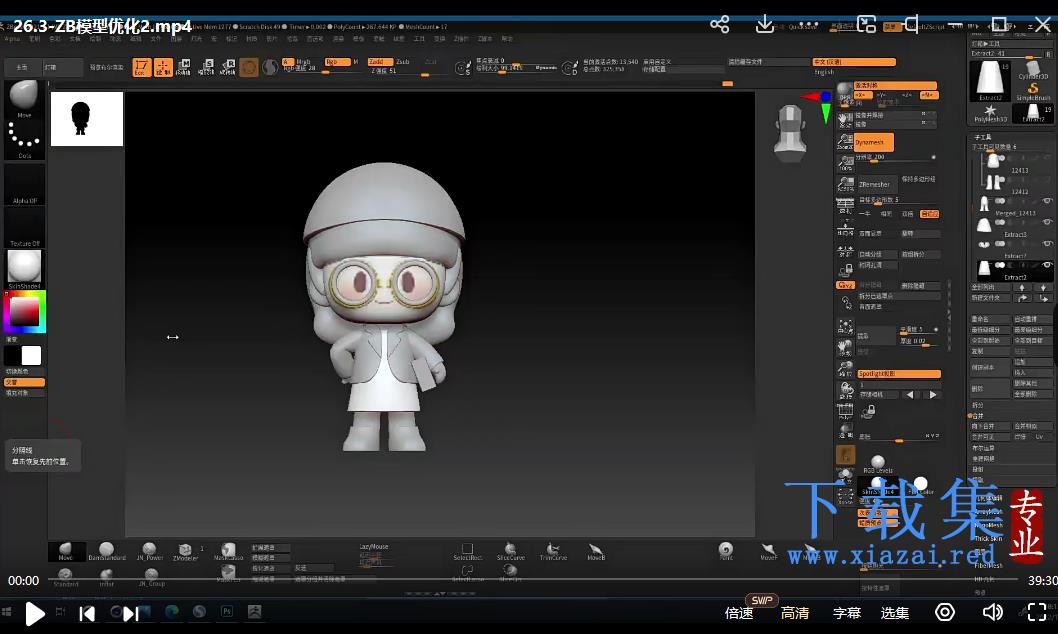Open the Alpha Off slot
Screen dimensions: 1058x634
click(24, 183)
